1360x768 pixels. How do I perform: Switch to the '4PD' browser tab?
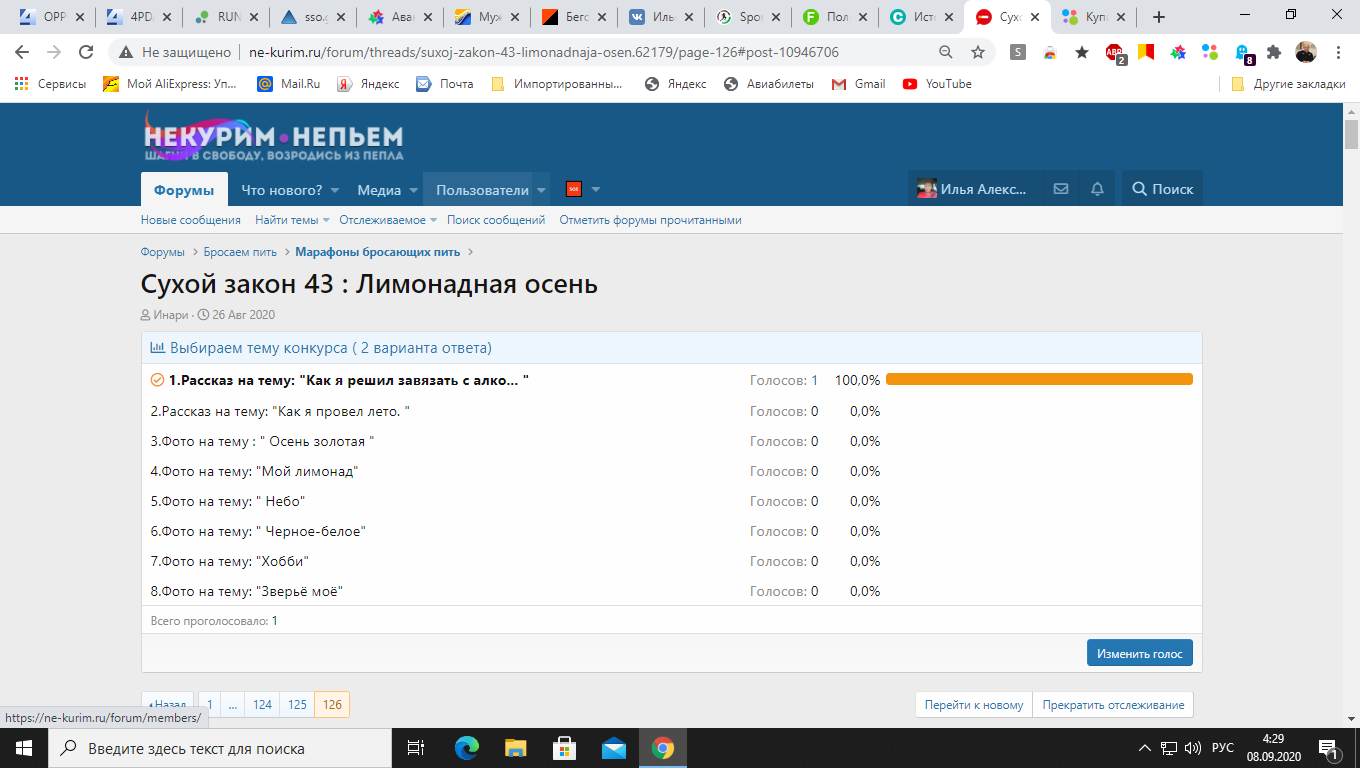point(140,17)
